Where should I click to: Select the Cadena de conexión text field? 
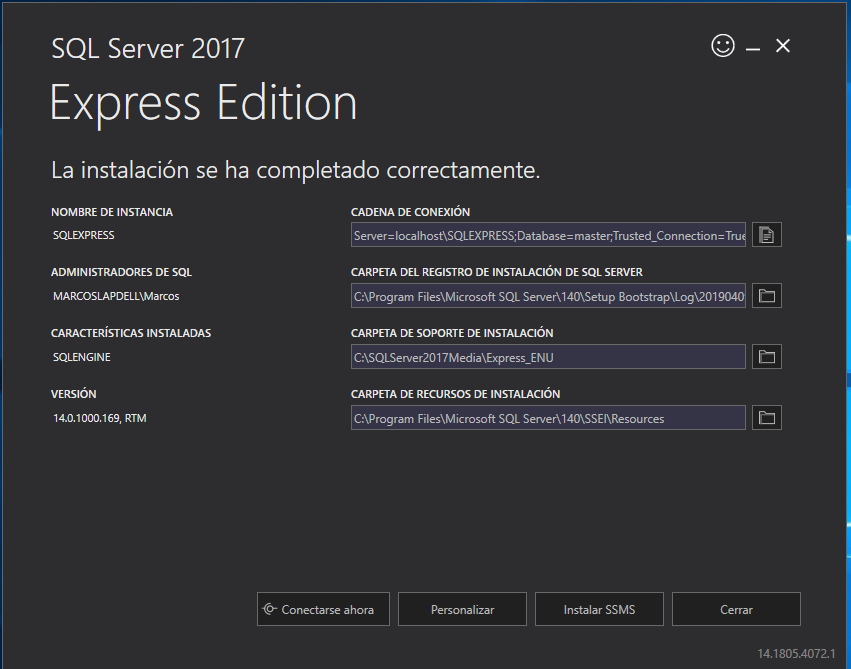[548, 235]
